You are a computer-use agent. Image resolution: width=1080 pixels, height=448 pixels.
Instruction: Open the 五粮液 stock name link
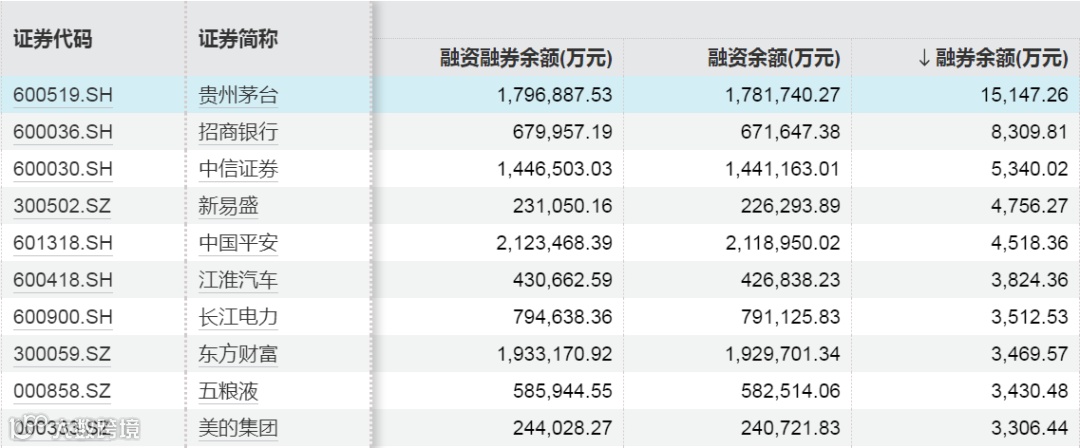229,391
